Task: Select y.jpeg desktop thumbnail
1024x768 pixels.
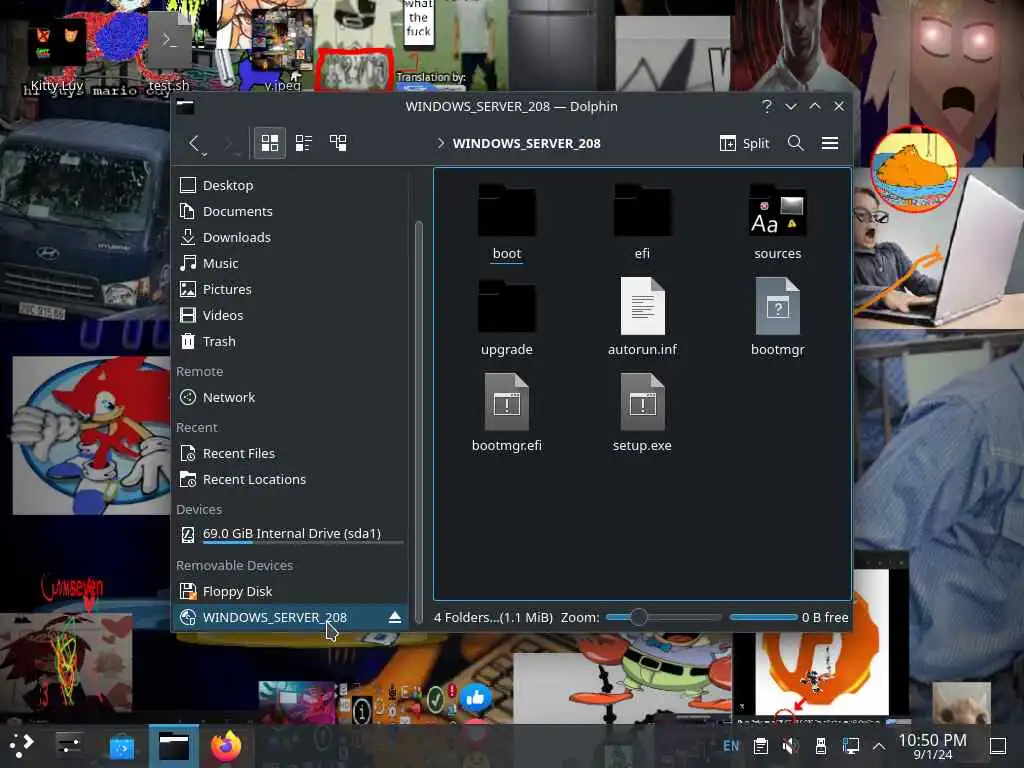Action: pyautogui.click(x=282, y=51)
